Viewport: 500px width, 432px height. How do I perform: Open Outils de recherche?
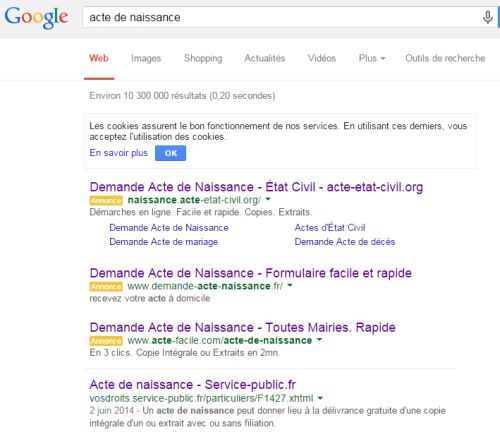click(445, 58)
